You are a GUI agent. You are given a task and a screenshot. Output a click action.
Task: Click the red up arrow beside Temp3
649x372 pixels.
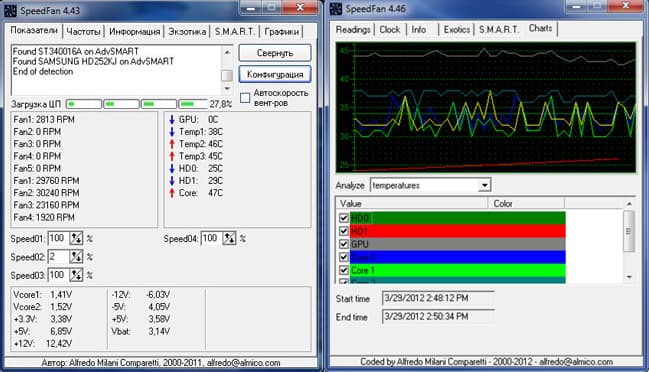(x=172, y=156)
